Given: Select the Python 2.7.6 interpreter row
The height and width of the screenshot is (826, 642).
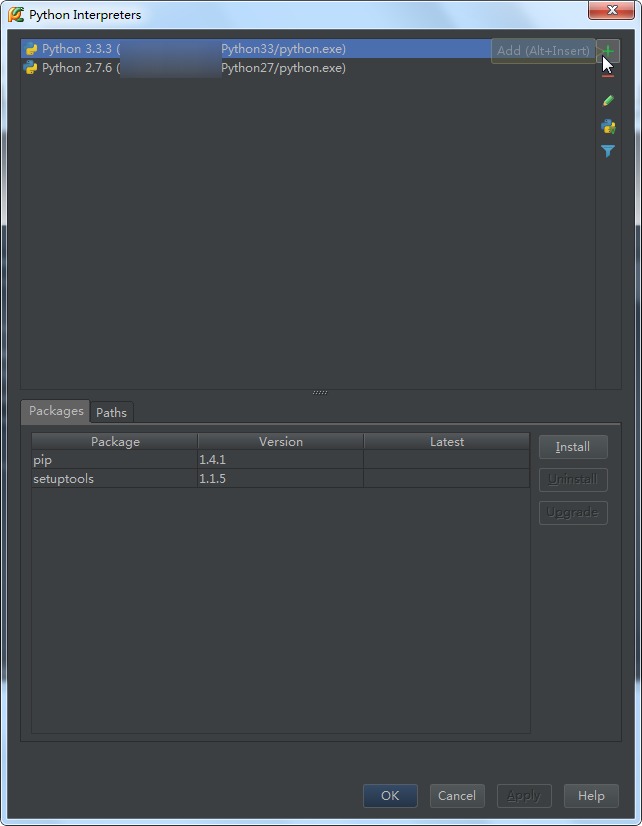Looking at the screenshot, I should coord(308,68).
